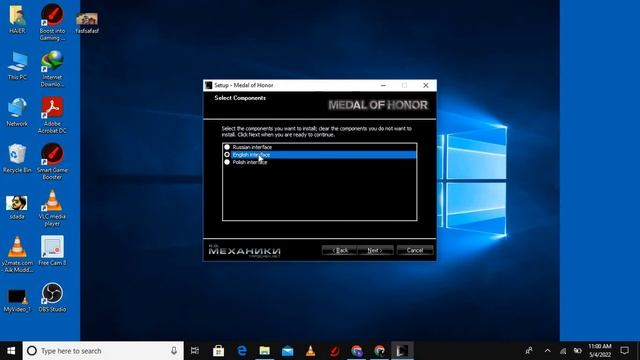The height and width of the screenshot is (360, 640).
Task: Cancel the Medal of Honor setup
Action: pos(415,250)
